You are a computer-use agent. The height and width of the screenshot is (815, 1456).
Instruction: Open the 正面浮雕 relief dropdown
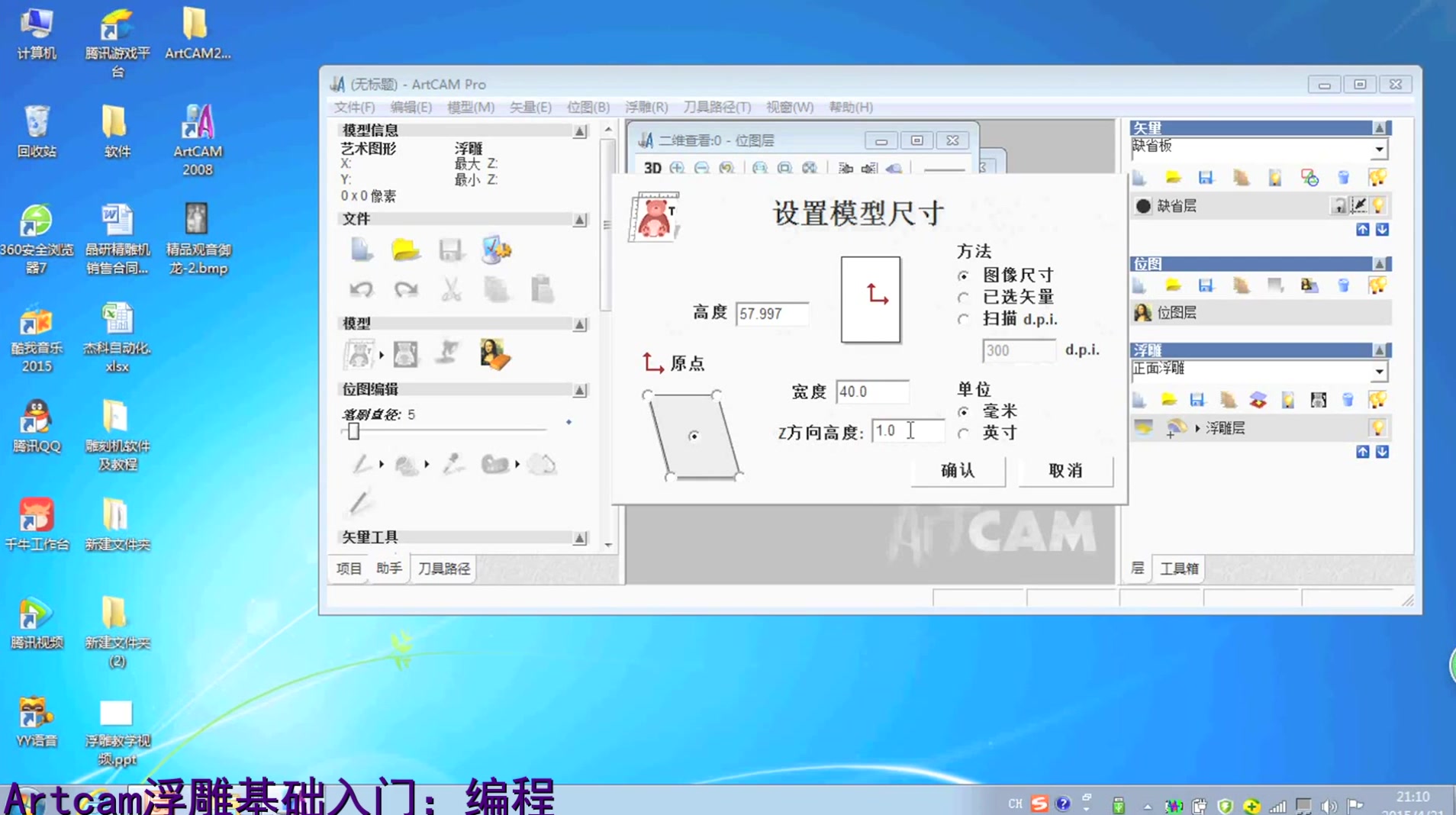coord(1379,372)
